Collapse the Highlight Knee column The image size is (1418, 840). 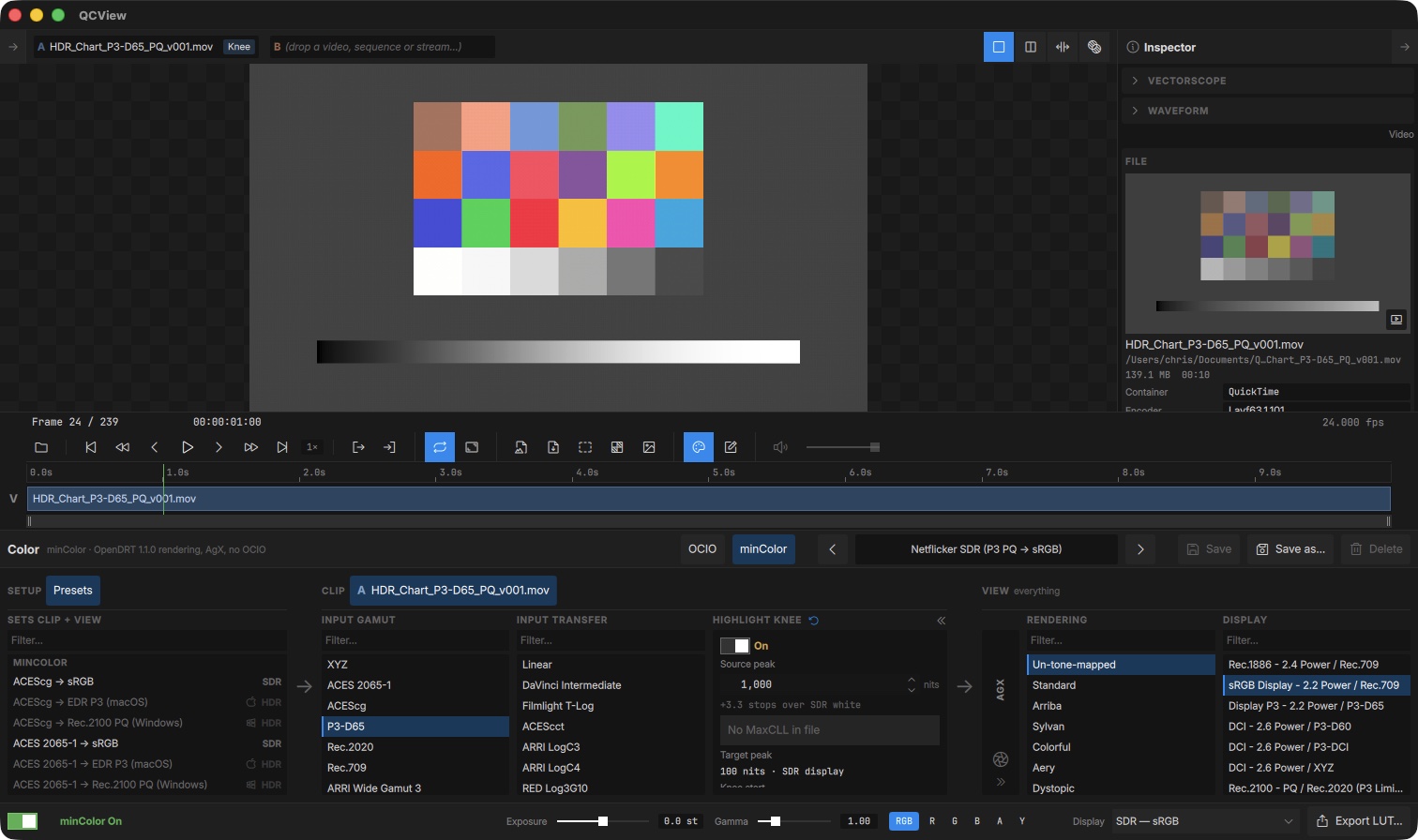pyautogui.click(x=941, y=621)
